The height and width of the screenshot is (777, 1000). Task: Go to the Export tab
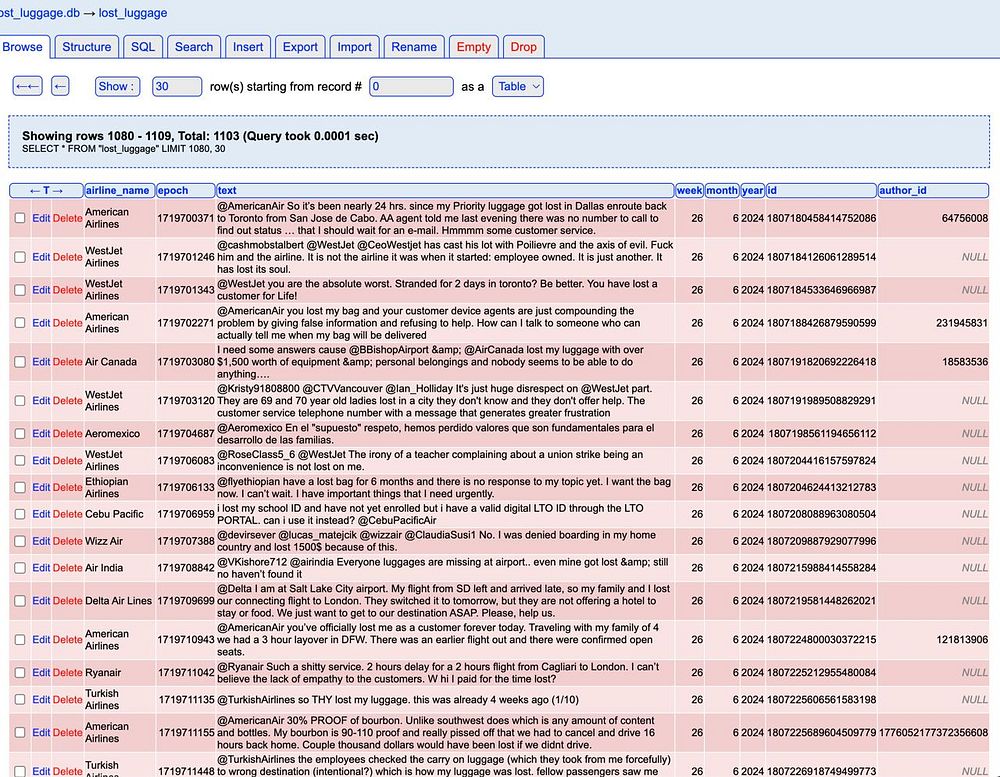pos(300,47)
